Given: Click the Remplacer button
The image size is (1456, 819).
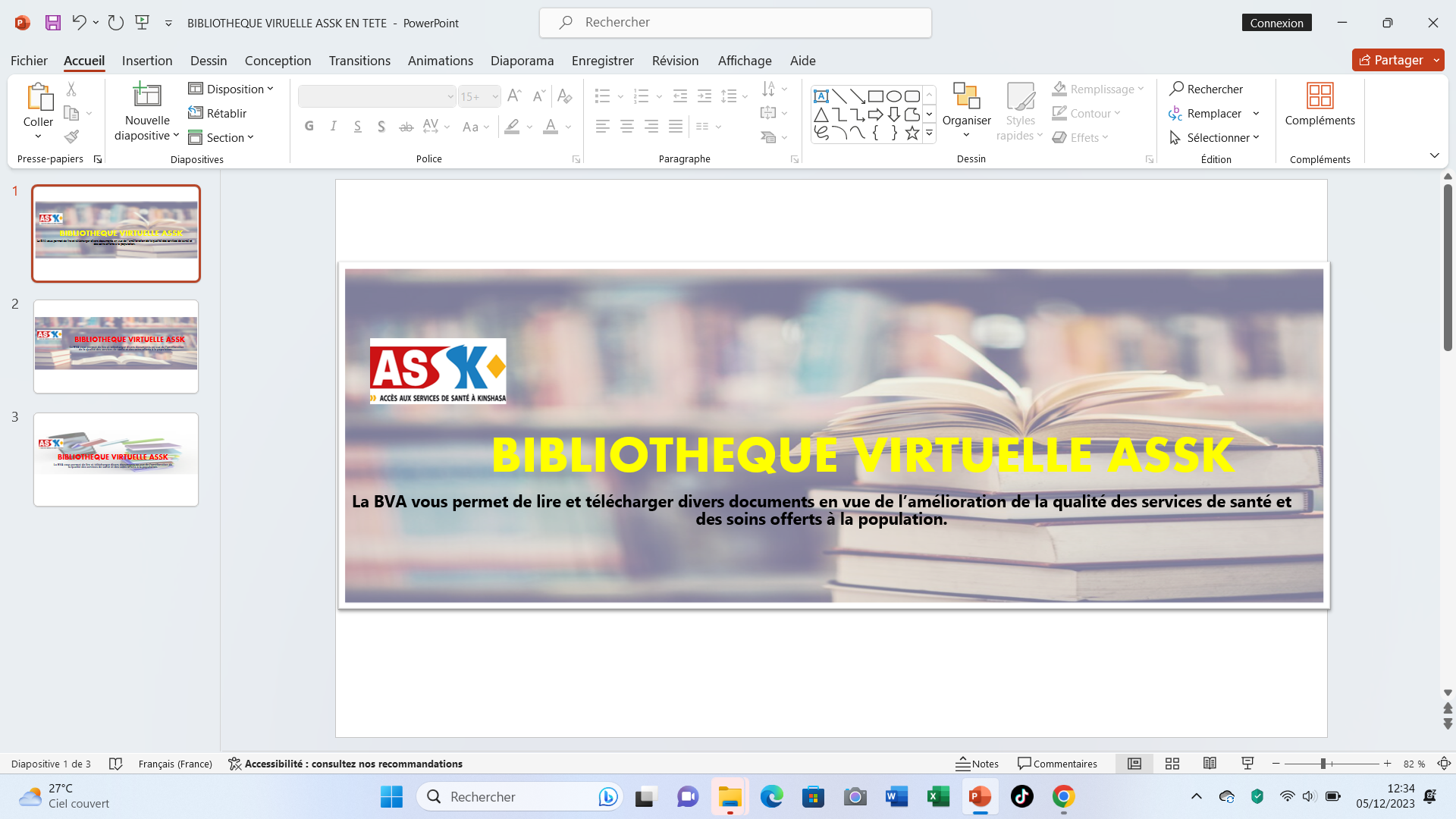Looking at the screenshot, I should click(1205, 113).
